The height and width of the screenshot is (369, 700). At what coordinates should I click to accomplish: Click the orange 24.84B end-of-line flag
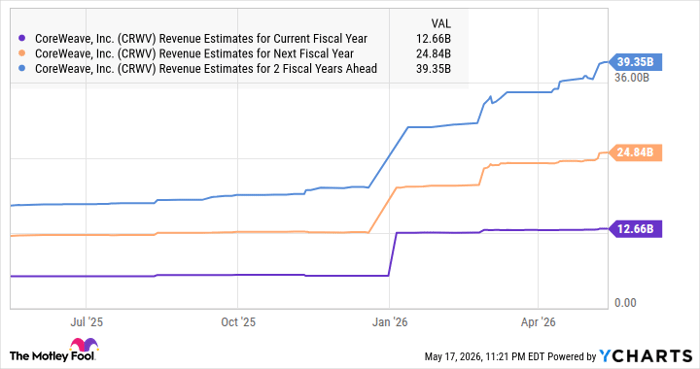(635, 153)
